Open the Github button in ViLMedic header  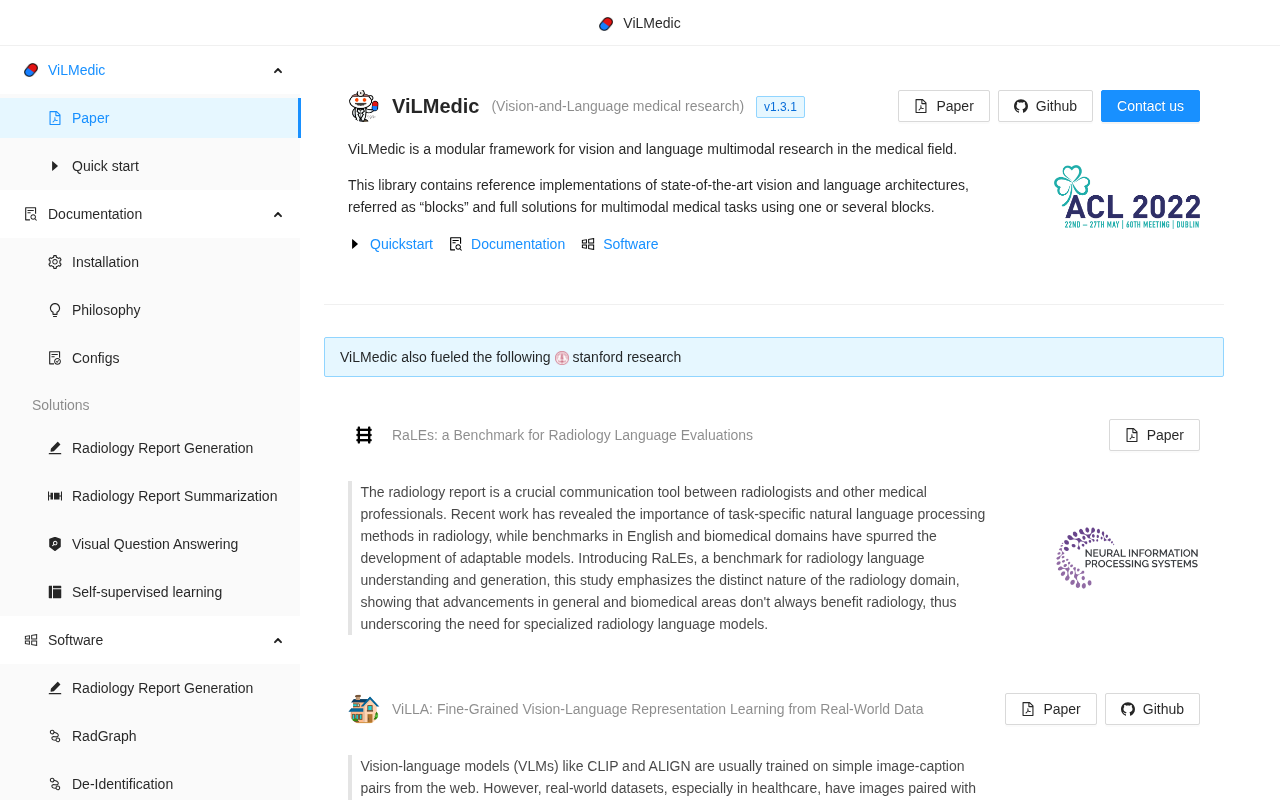click(1045, 106)
